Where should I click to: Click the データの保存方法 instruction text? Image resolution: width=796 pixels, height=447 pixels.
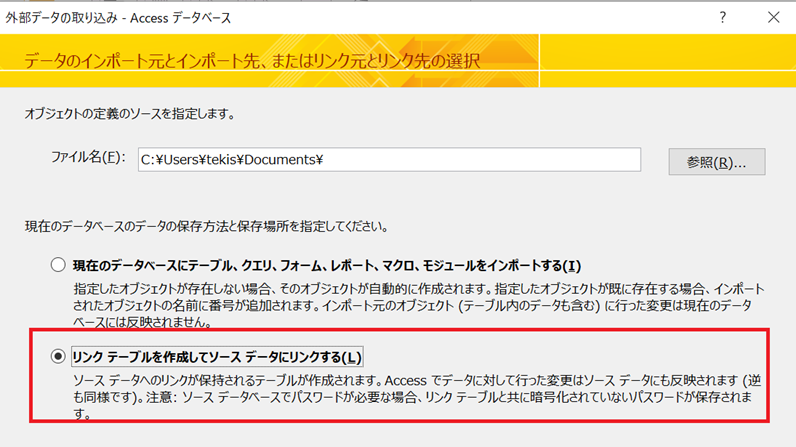(x=207, y=227)
